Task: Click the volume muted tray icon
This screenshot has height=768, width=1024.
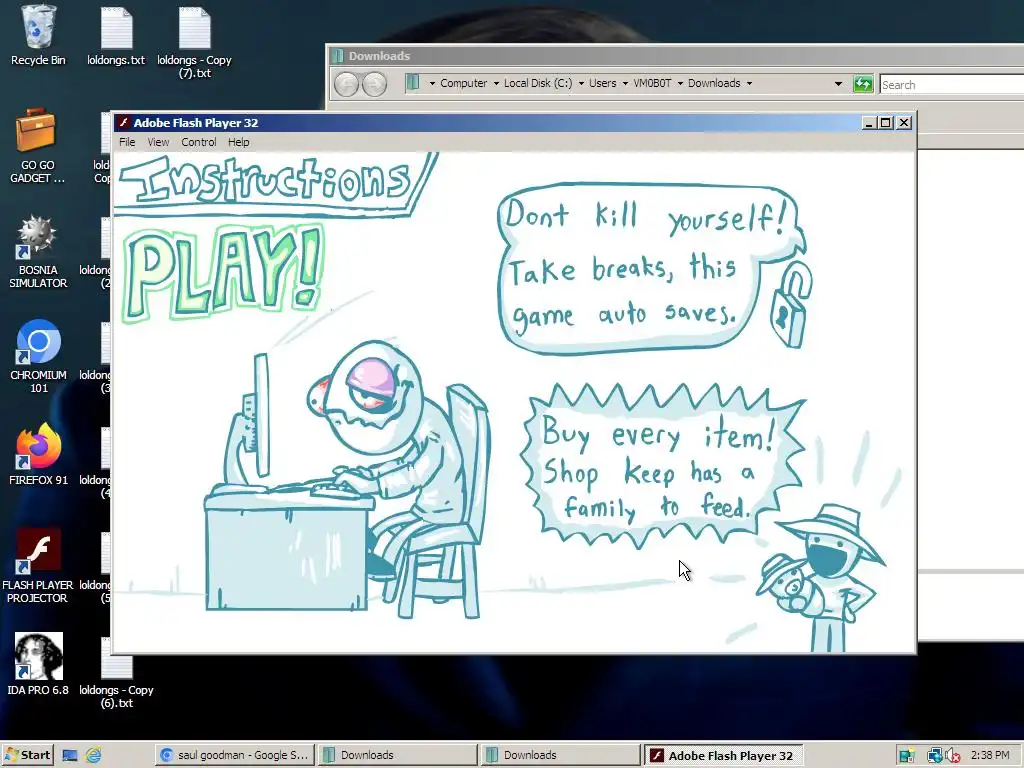Action: (953, 756)
